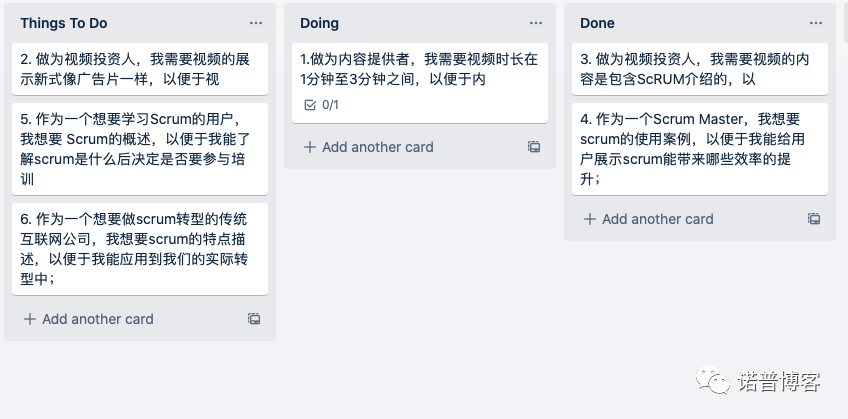Click the WeChat logo watermark

pyautogui.click(x=713, y=380)
